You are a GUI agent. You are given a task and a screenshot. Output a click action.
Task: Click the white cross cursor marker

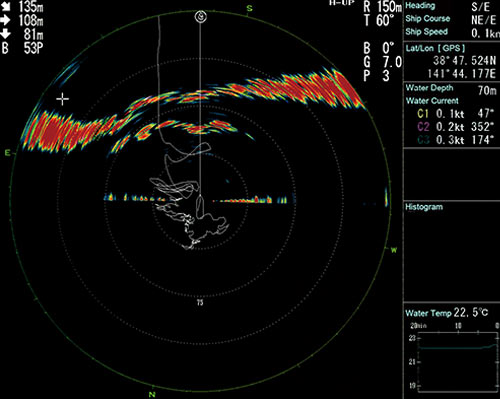[62, 99]
